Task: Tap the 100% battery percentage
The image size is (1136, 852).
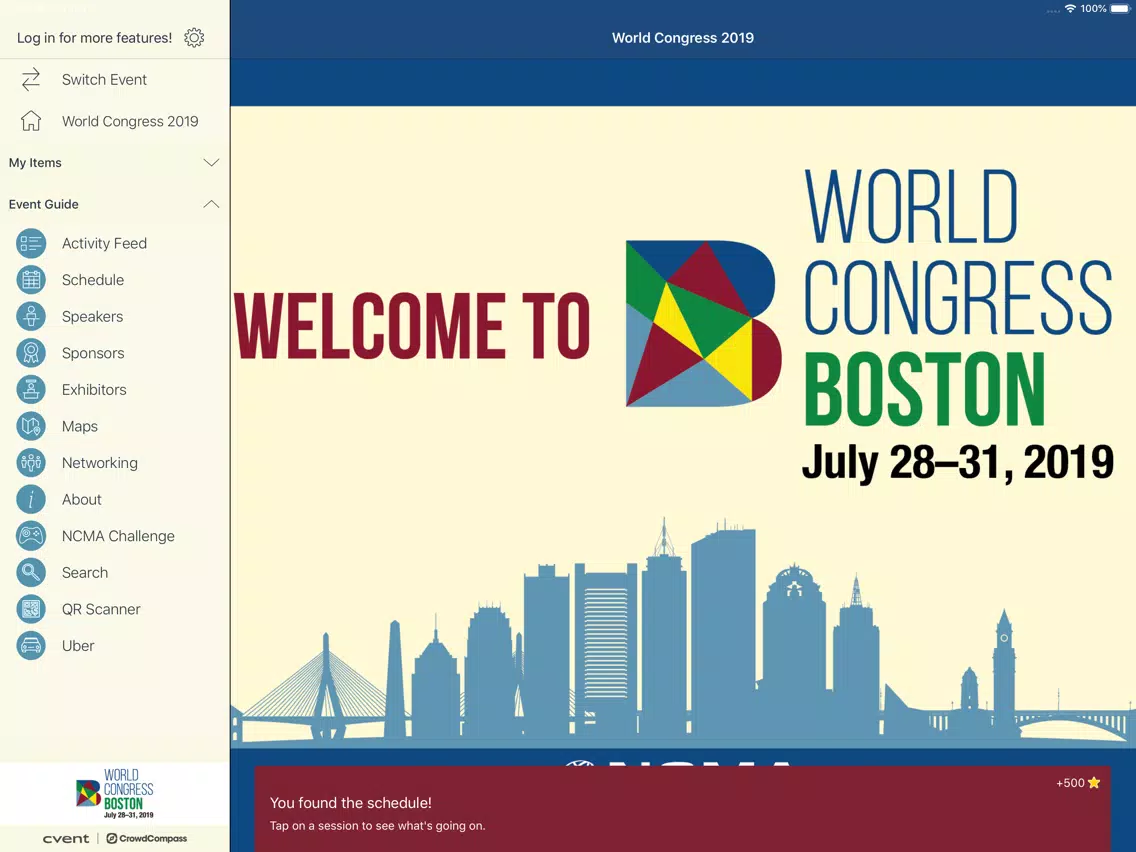Action: (1093, 9)
